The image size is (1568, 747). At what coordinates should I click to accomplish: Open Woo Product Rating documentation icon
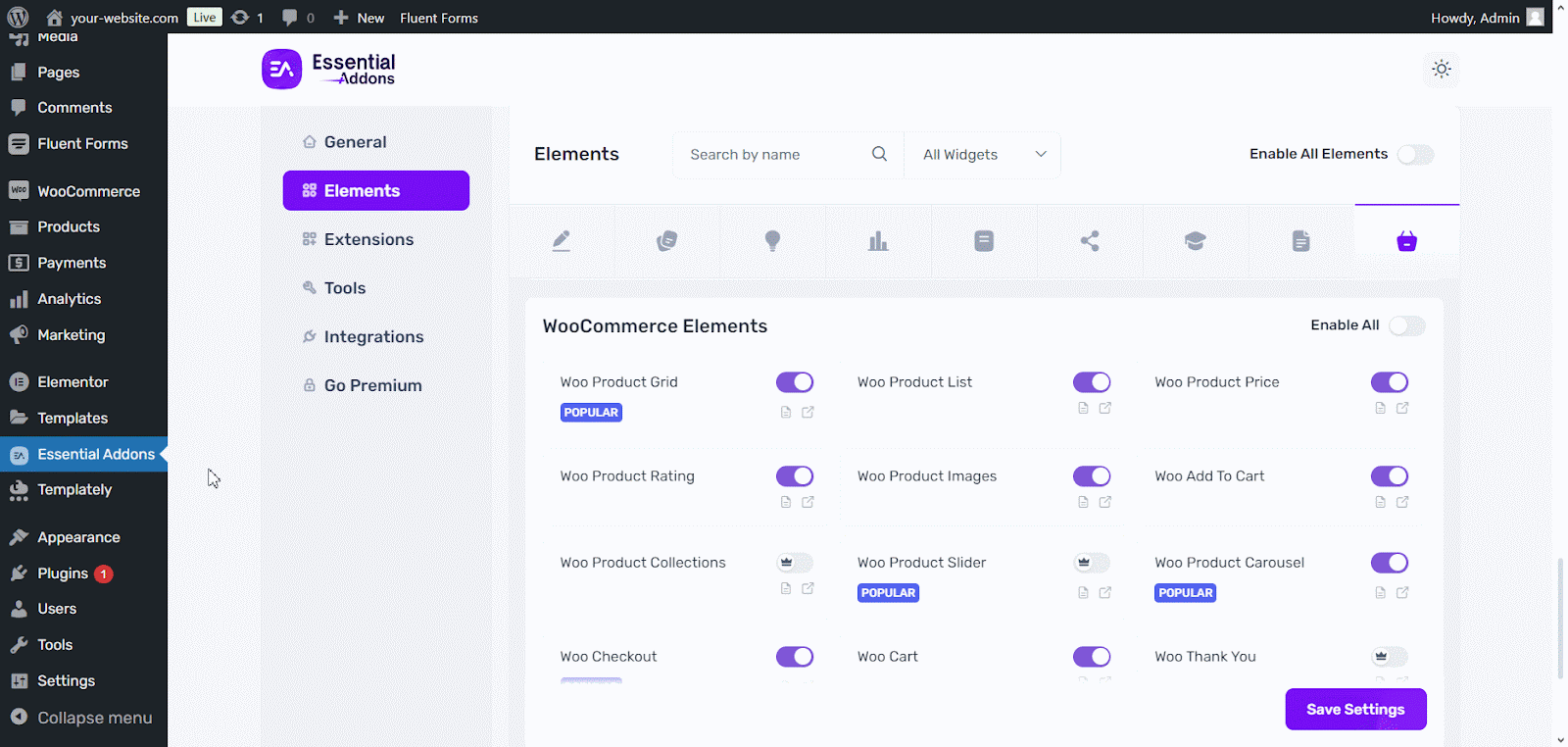[x=785, y=502]
